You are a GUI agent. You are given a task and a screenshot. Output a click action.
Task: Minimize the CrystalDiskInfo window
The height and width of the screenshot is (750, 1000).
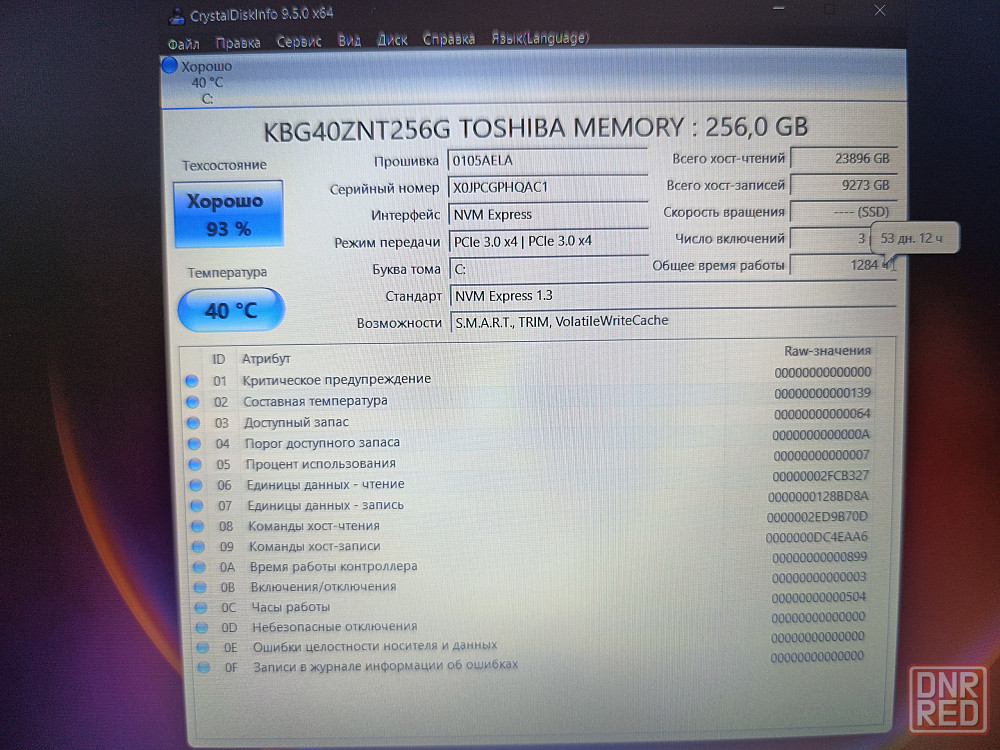(779, 9)
